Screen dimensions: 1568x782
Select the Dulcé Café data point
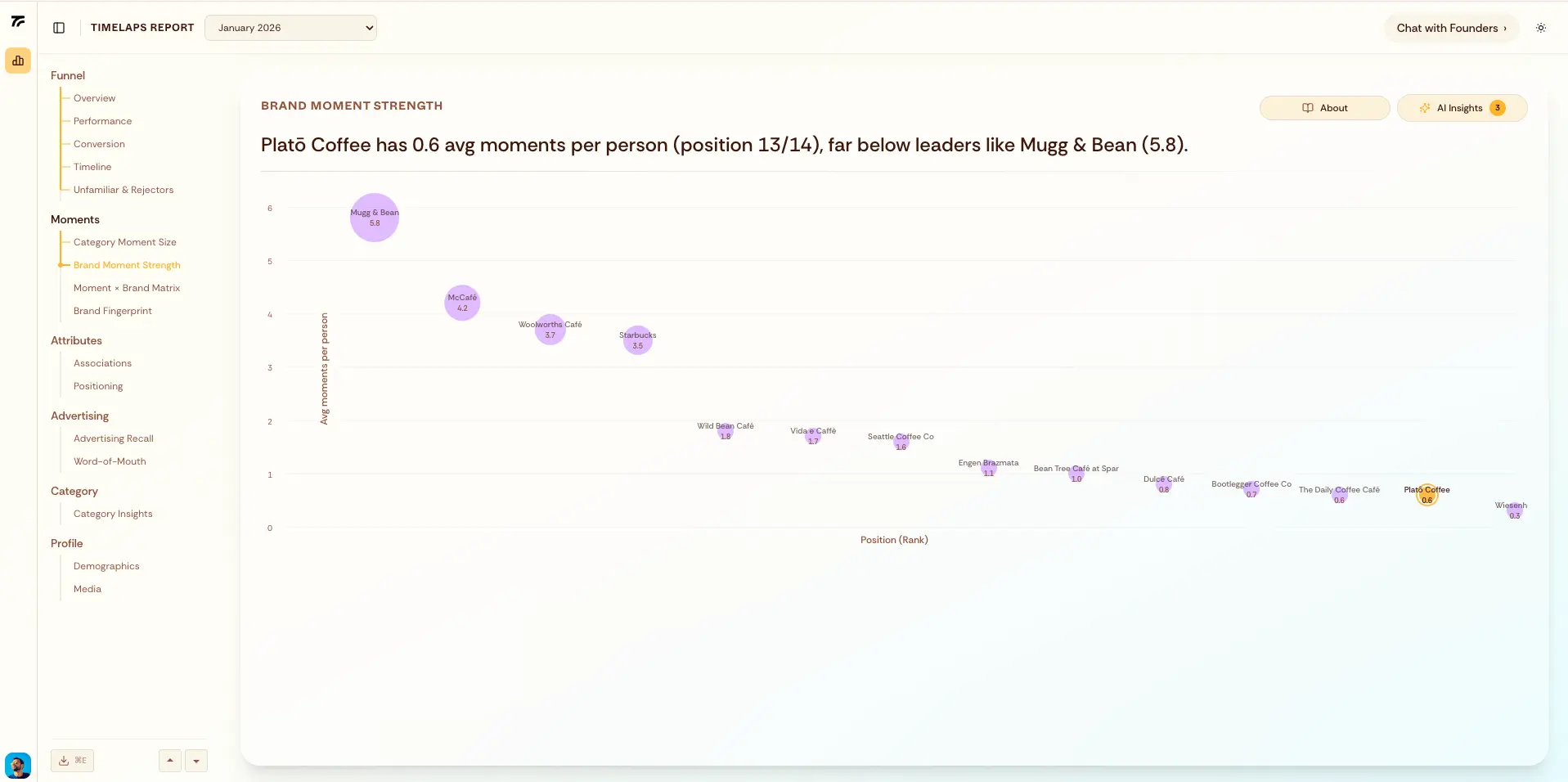(x=1164, y=484)
